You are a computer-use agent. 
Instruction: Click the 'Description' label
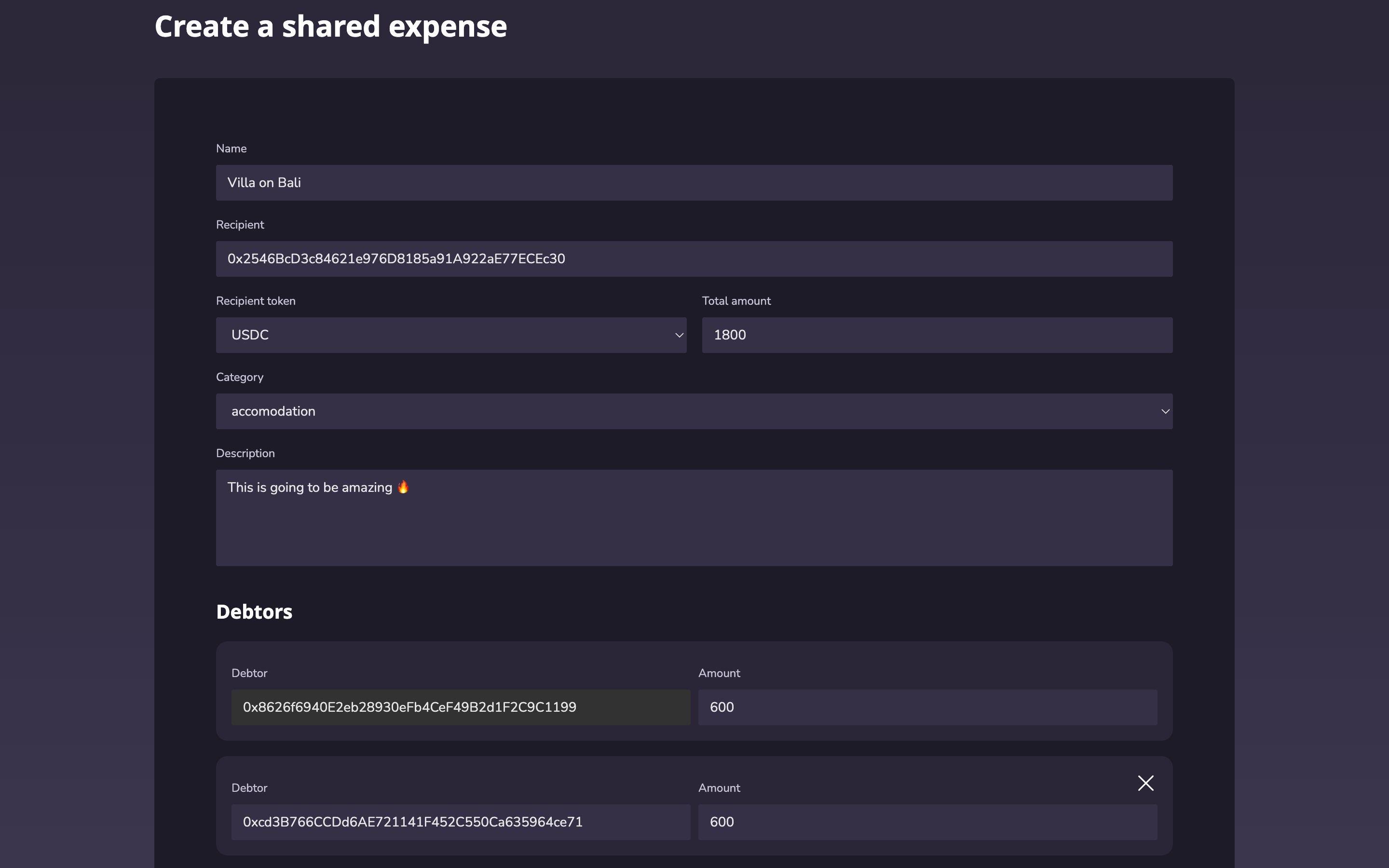click(245, 453)
